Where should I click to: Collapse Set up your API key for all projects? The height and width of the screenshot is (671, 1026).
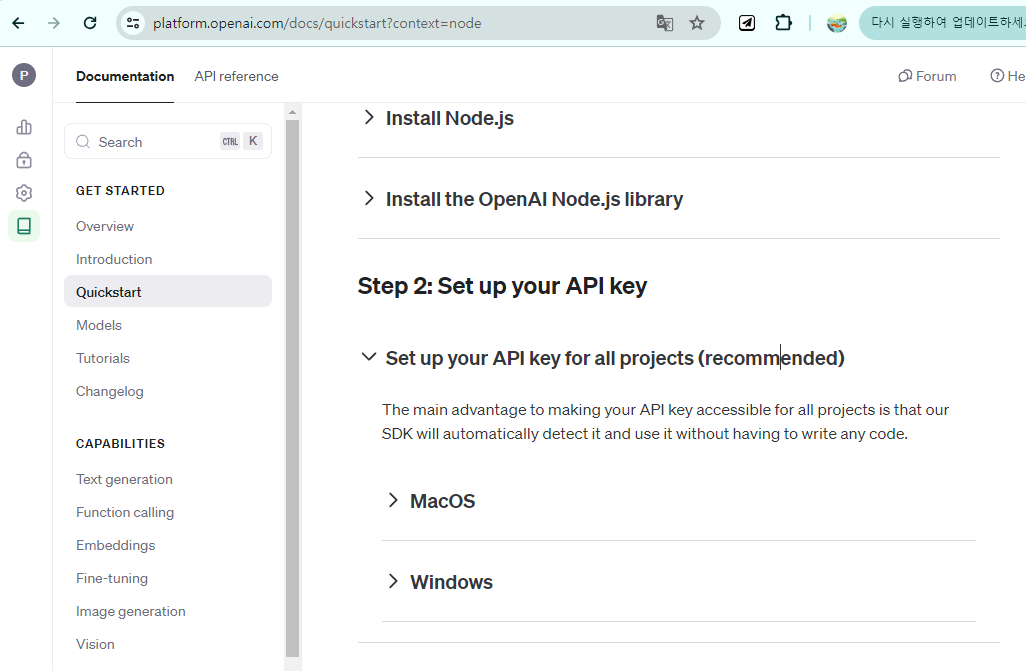click(x=369, y=357)
